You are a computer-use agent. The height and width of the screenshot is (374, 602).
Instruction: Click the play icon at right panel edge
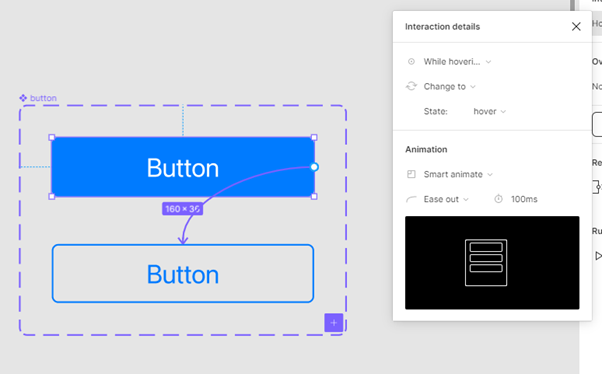pos(598,256)
